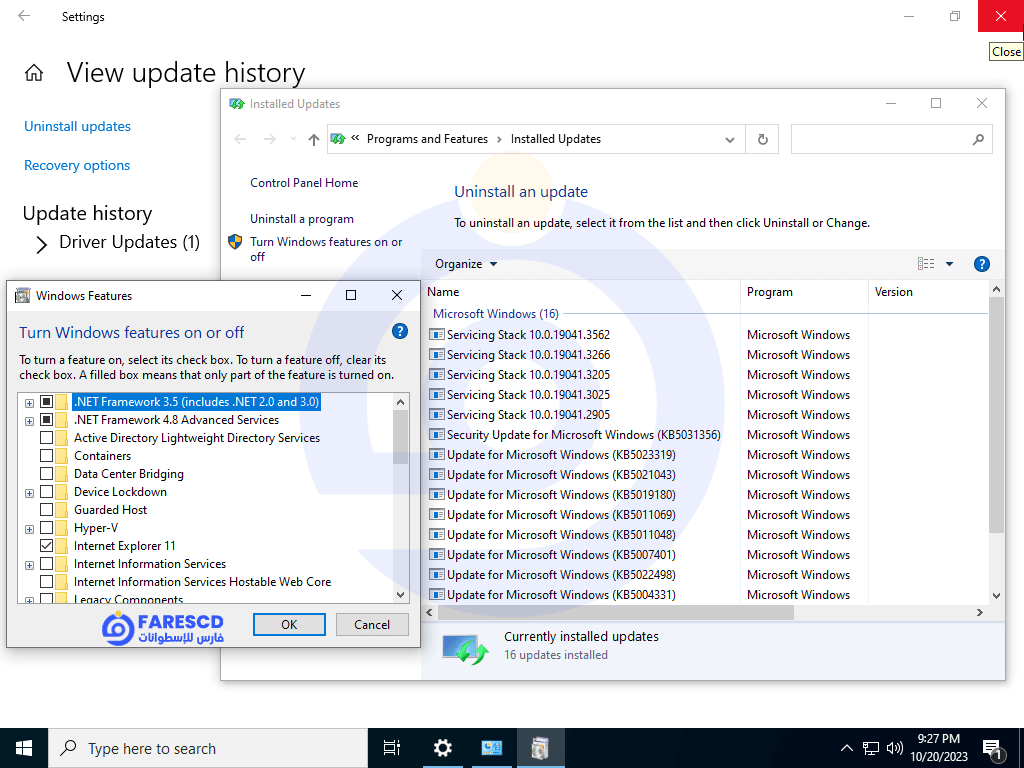
Task: Expand .NET Framework 4.8 Advanced Services node
Action: (x=29, y=421)
